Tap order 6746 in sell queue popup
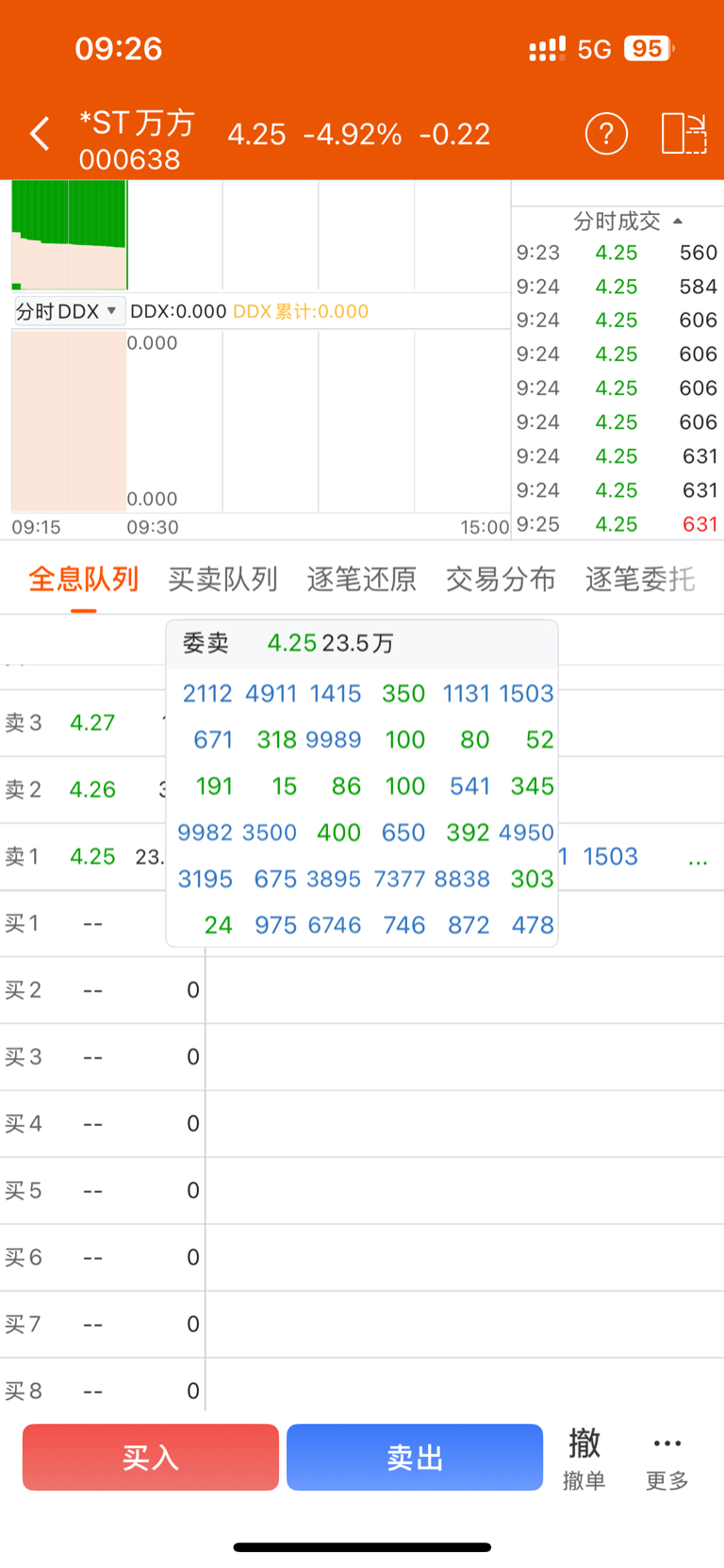The width and height of the screenshot is (724, 1568). pyautogui.click(x=335, y=925)
